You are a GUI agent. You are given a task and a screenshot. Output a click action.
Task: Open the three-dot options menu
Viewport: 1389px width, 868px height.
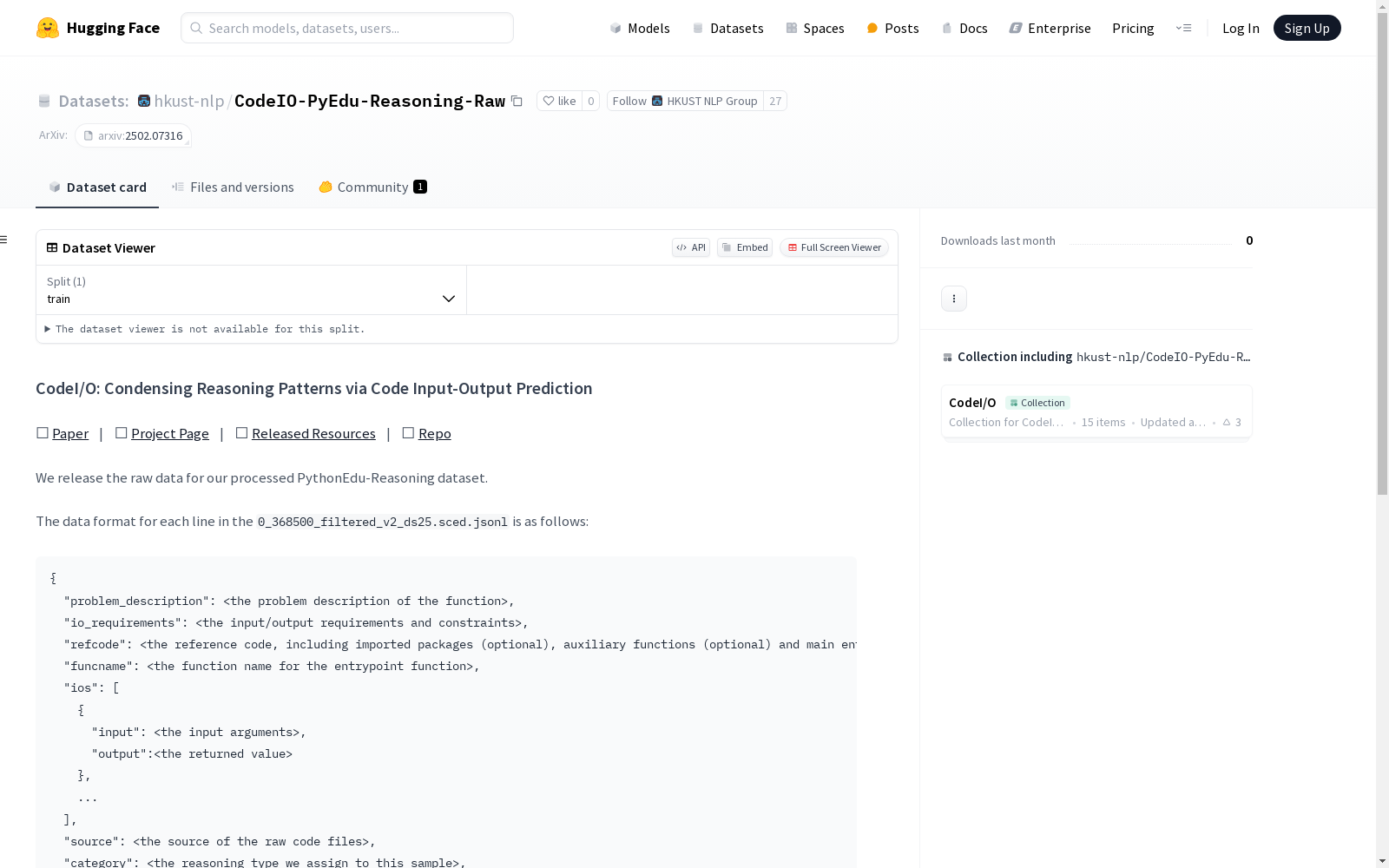pos(954,299)
